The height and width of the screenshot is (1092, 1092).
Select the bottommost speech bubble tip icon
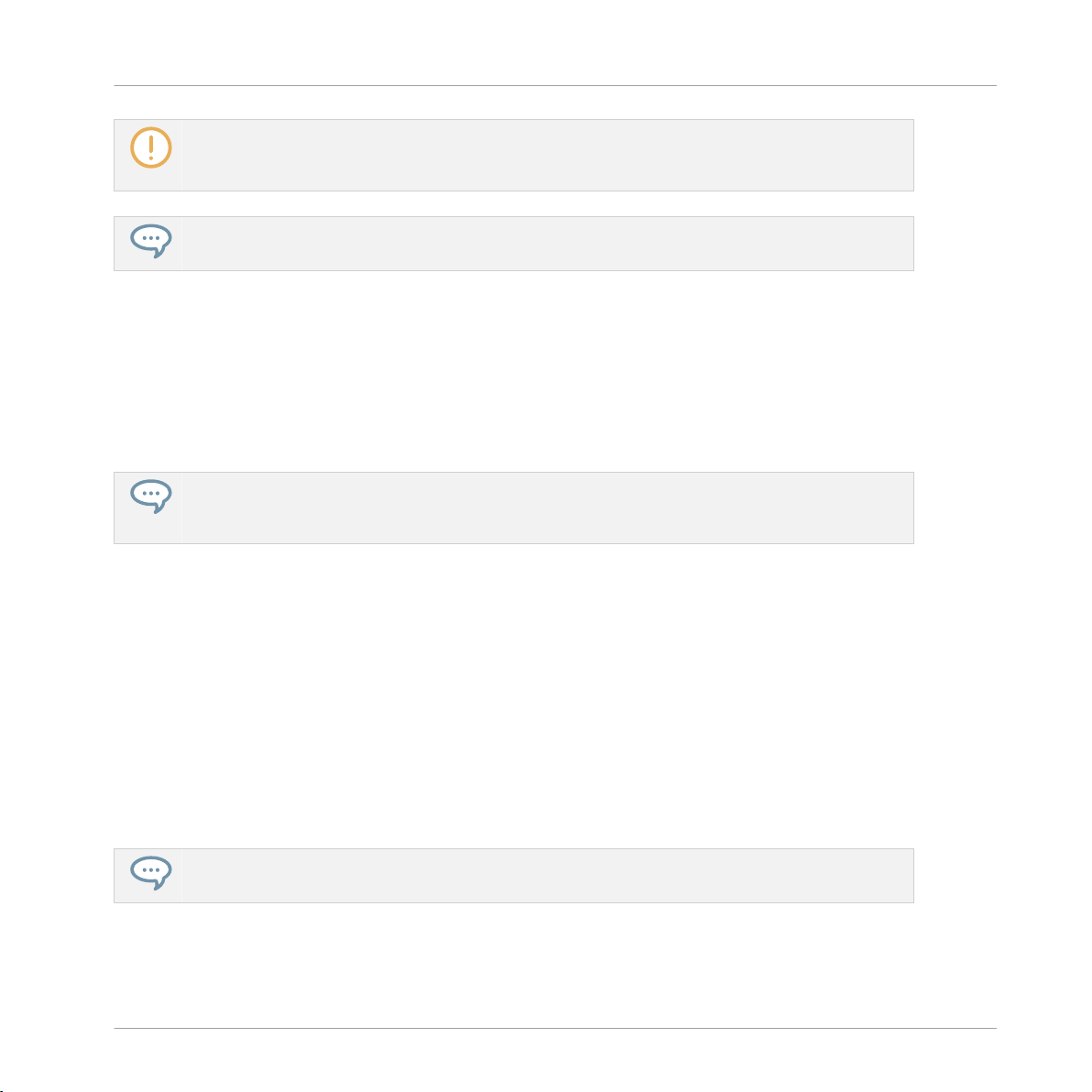pyautogui.click(x=150, y=873)
